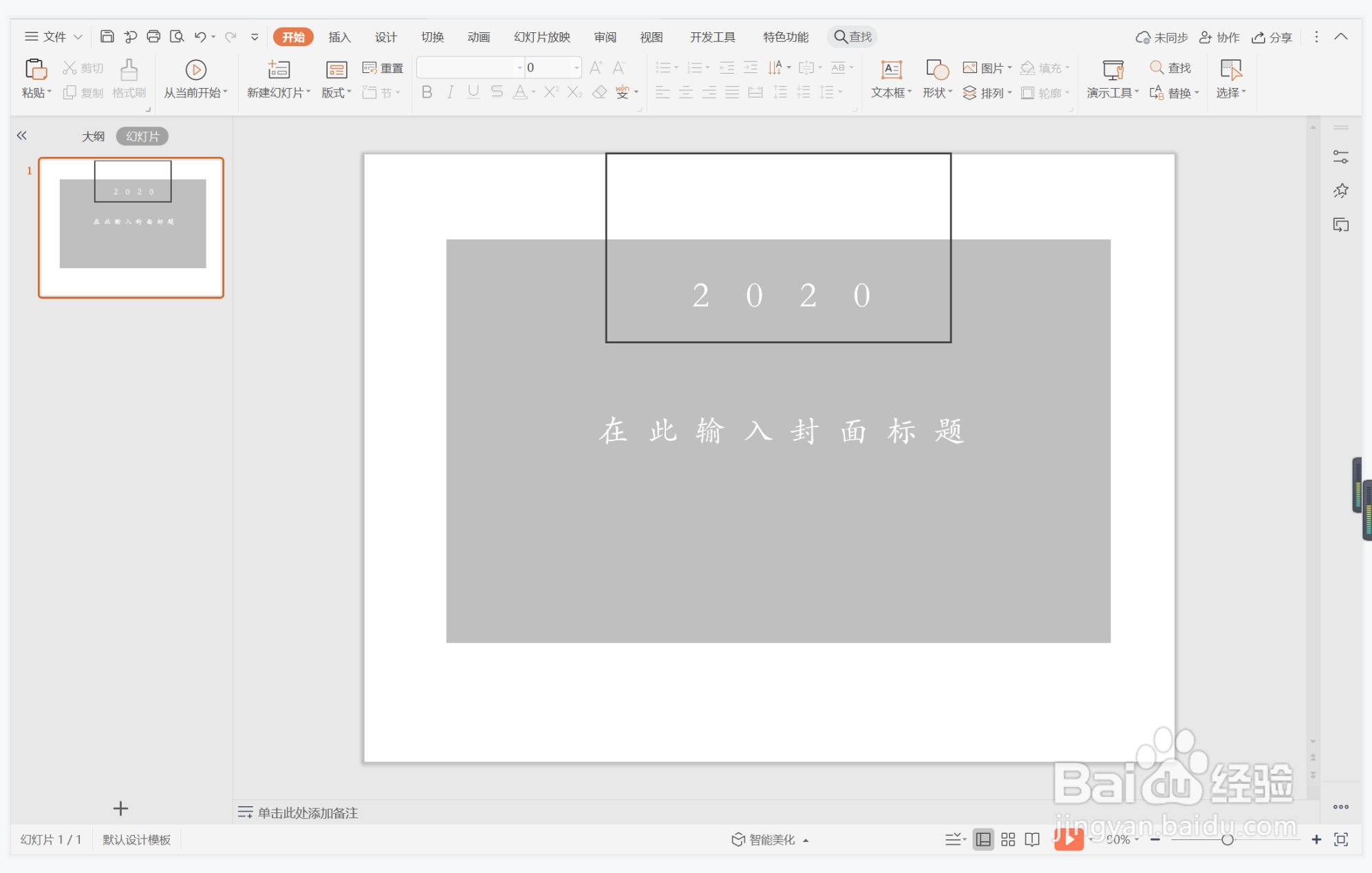Insert a text box (文本框) icon

coord(891,69)
